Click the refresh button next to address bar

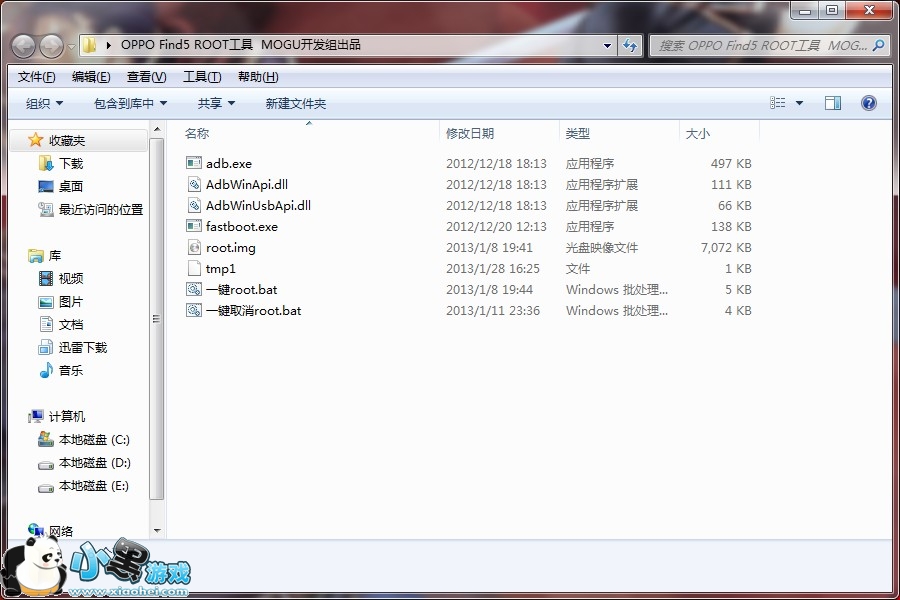[x=630, y=46]
